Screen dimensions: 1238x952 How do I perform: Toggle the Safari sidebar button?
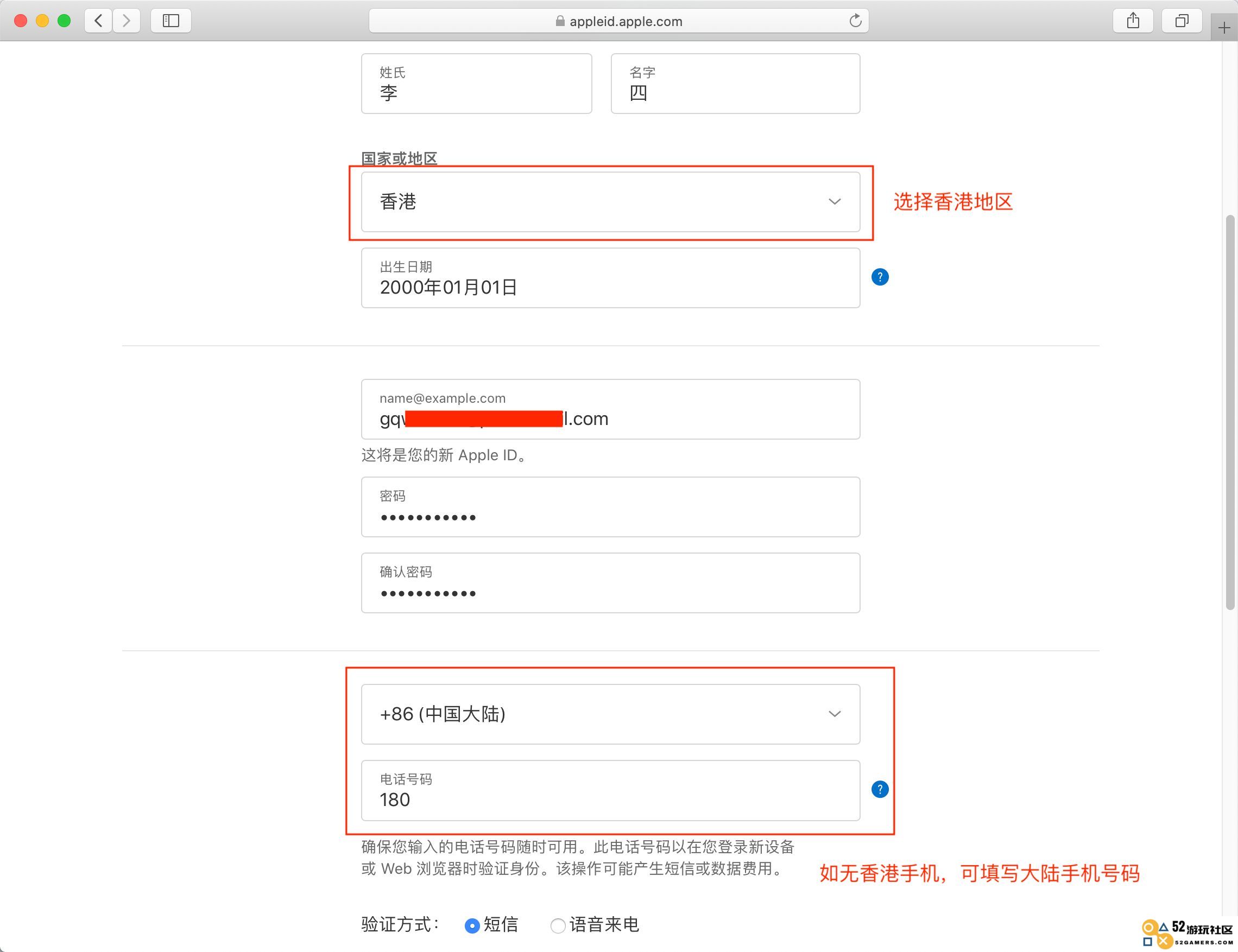point(170,21)
